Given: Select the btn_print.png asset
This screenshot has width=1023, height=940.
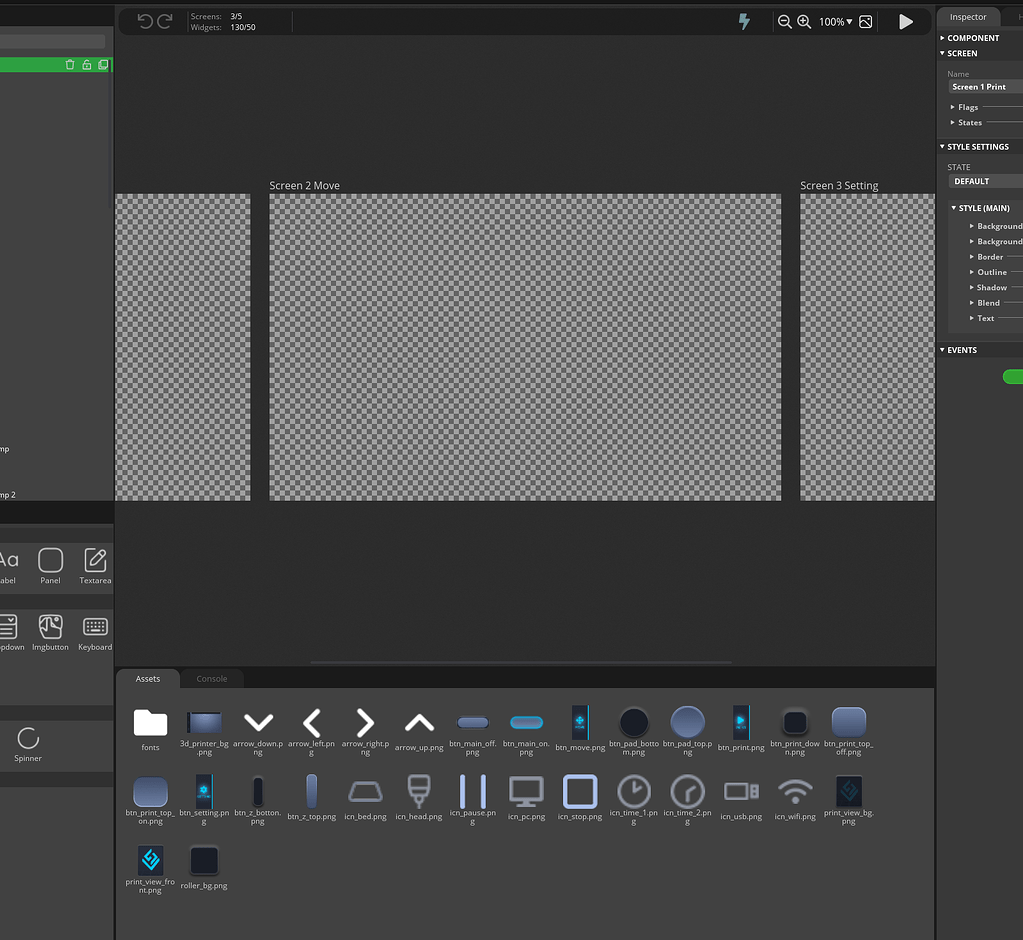Looking at the screenshot, I should click(741, 728).
